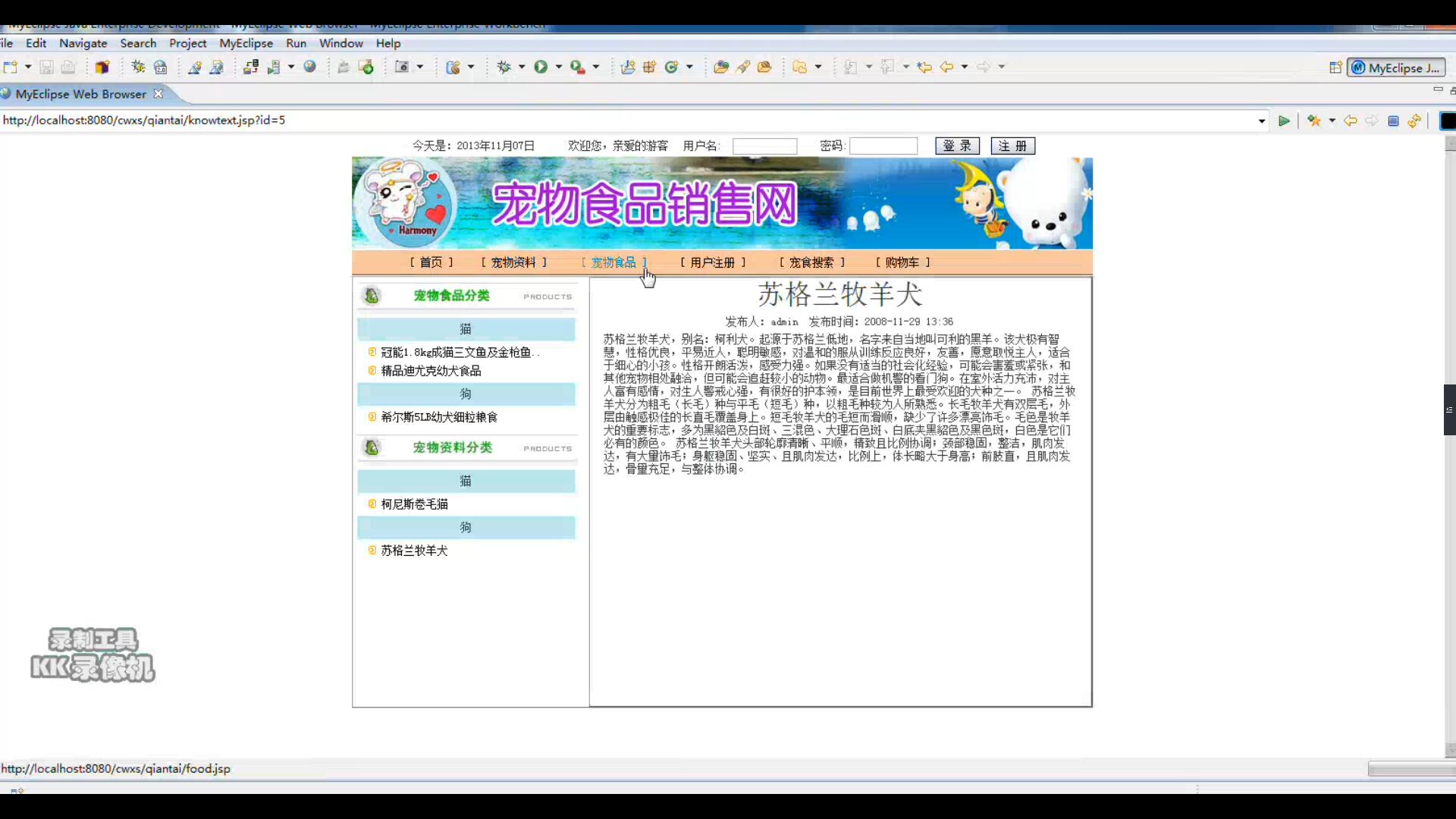
Task: Click the 密码 password input field
Action: coord(883,146)
